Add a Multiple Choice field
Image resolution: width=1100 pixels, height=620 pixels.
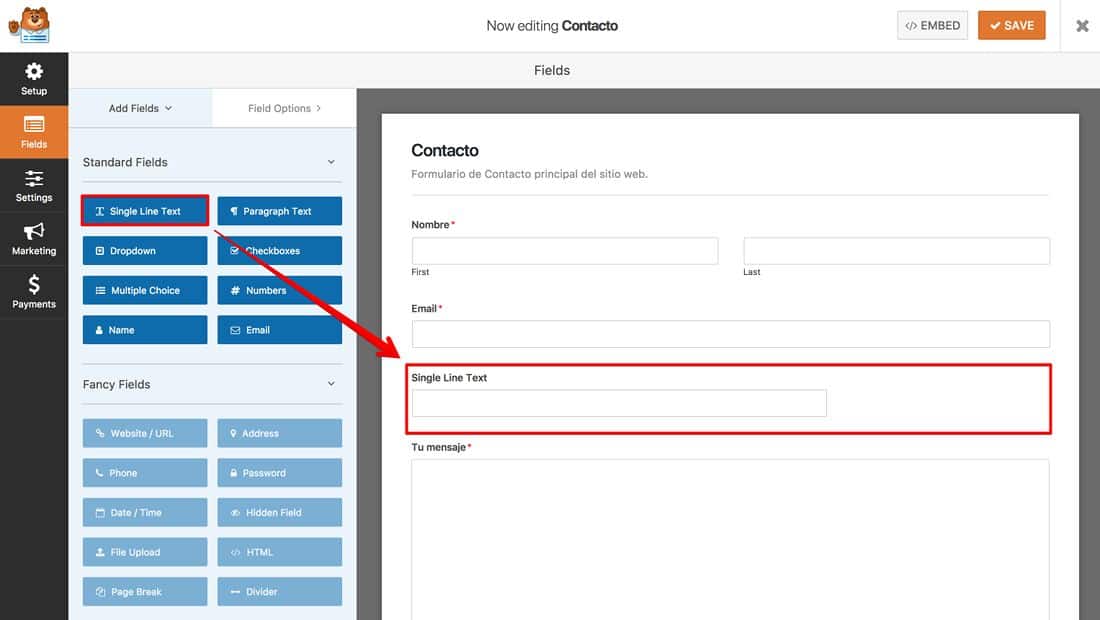click(145, 290)
